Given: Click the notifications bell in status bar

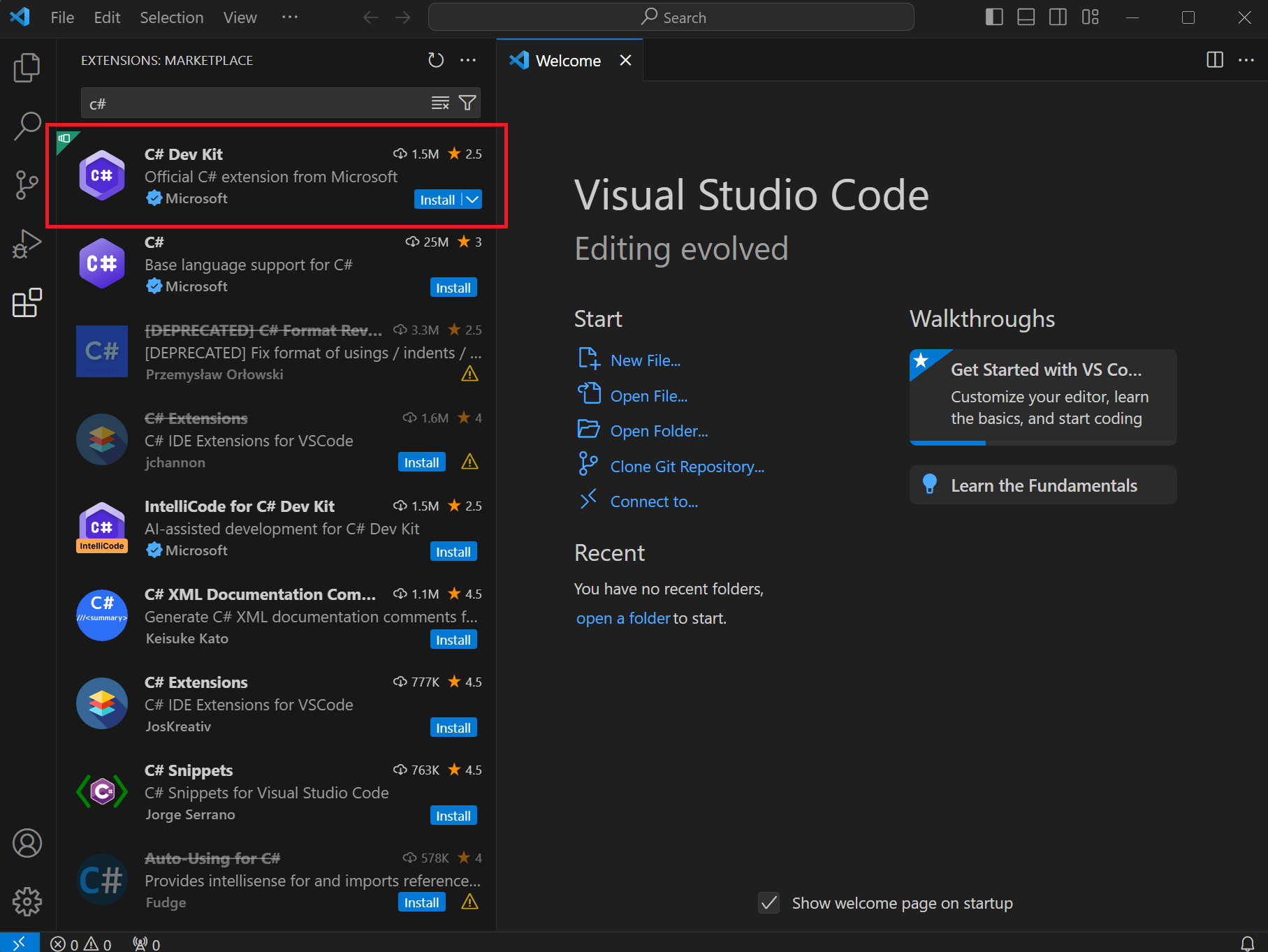Looking at the screenshot, I should [1247, 942].
